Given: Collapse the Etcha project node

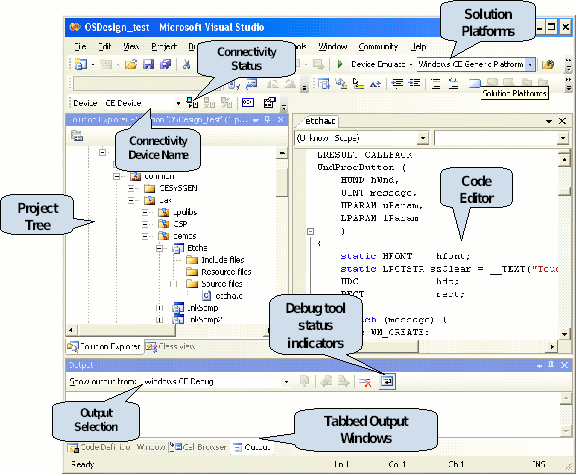Looking at the screenshot, I should click(x=159, y=249).
